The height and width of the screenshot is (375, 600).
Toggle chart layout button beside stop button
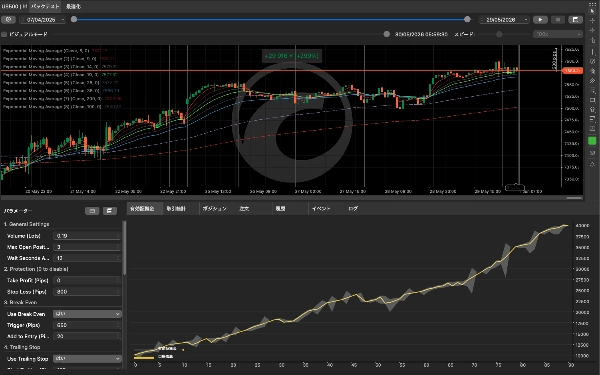(x=576, y=20)
